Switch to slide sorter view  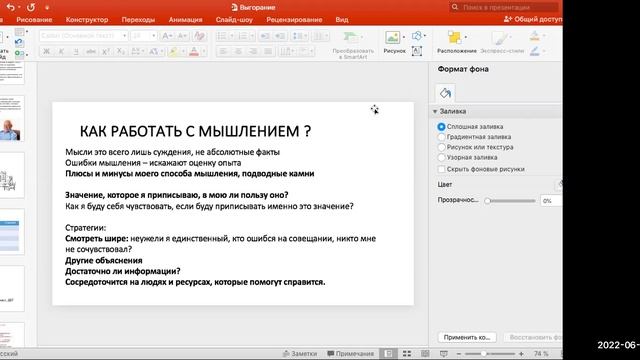click(407, 353)
